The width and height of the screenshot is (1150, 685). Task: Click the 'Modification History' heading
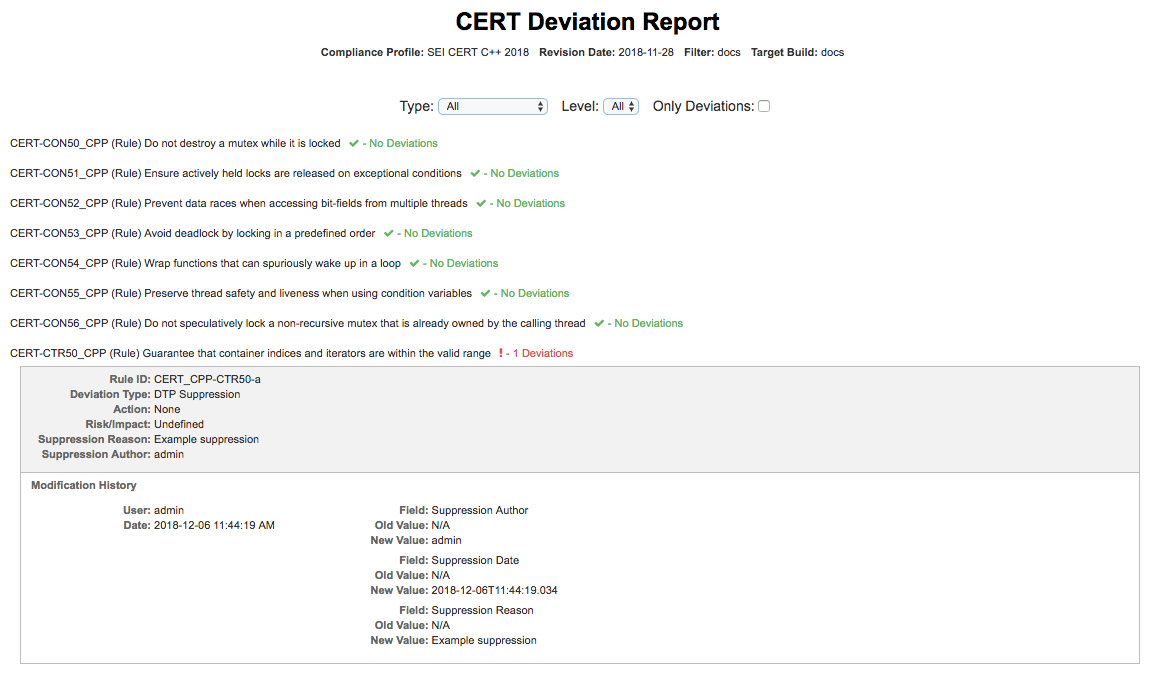point(84,486)
